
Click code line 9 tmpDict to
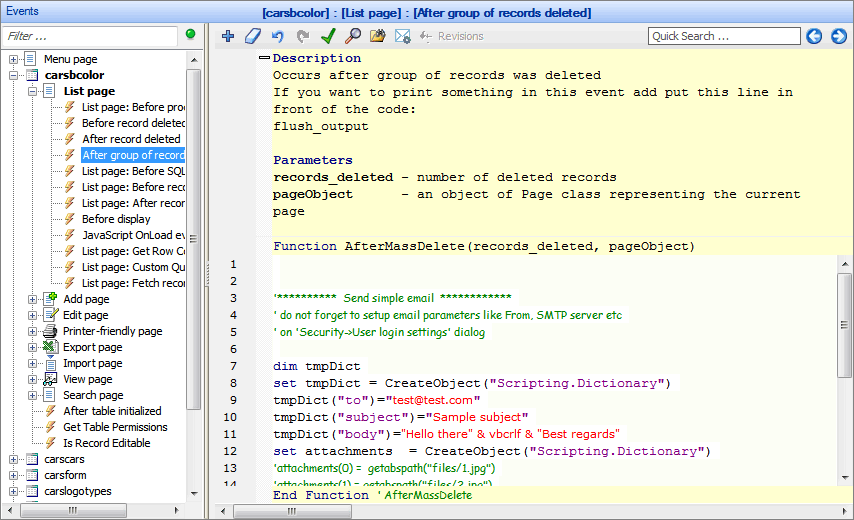point(376,400)
